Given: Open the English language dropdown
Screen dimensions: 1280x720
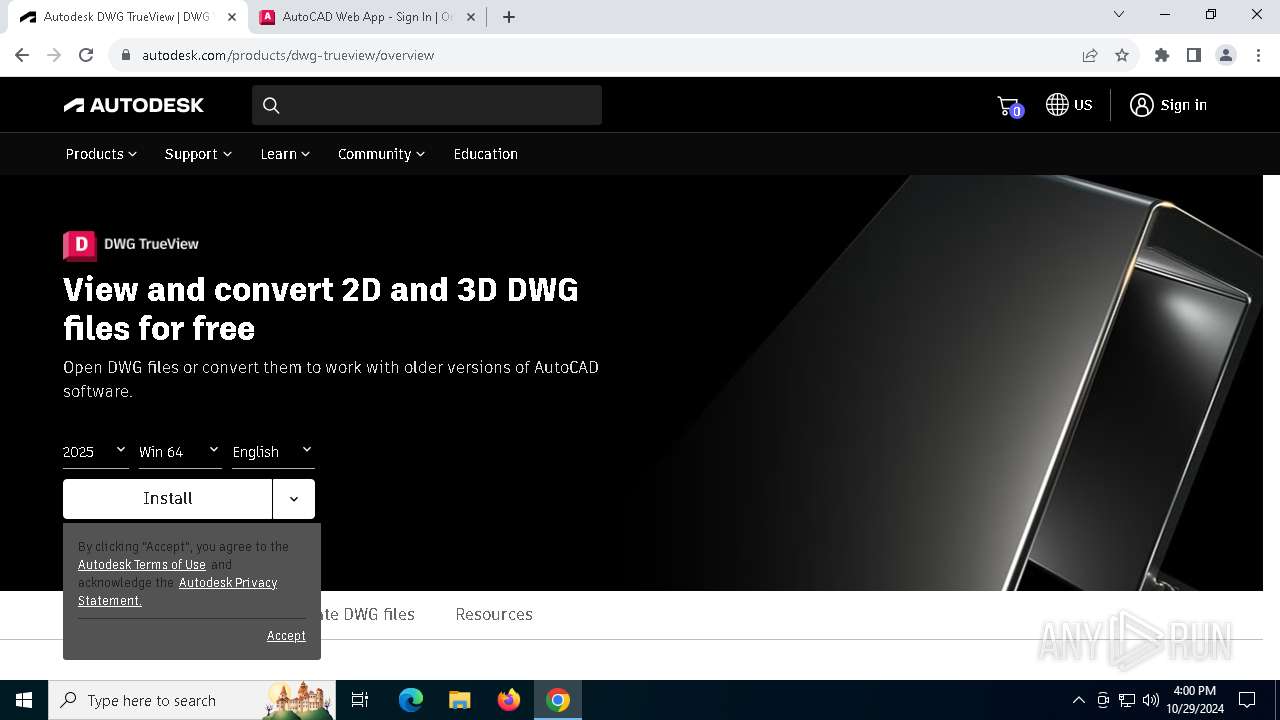Looking at the screenshot, I should point(273,452).
